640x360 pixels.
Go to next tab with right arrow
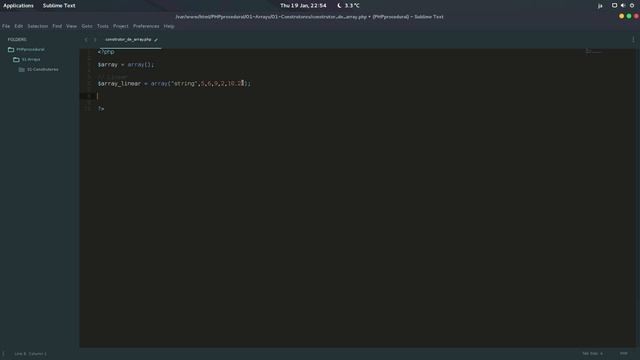(95, 40)
